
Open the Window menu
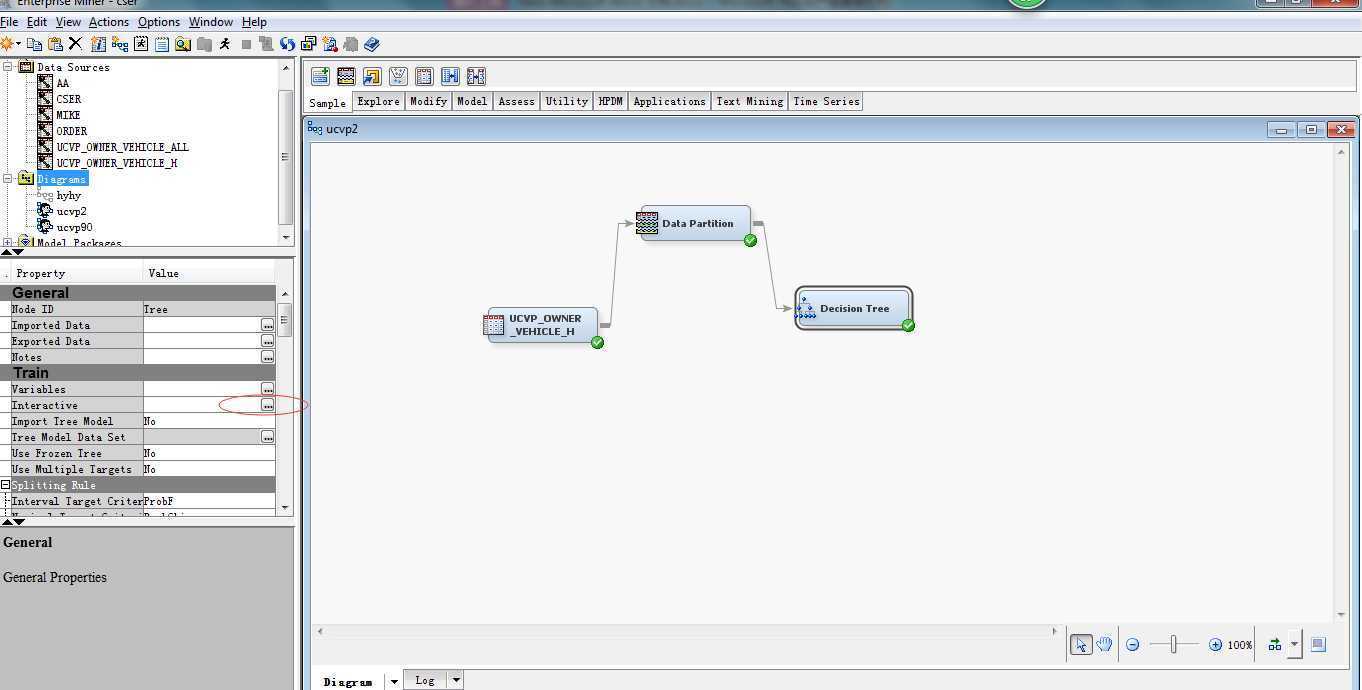click(211, 21)
